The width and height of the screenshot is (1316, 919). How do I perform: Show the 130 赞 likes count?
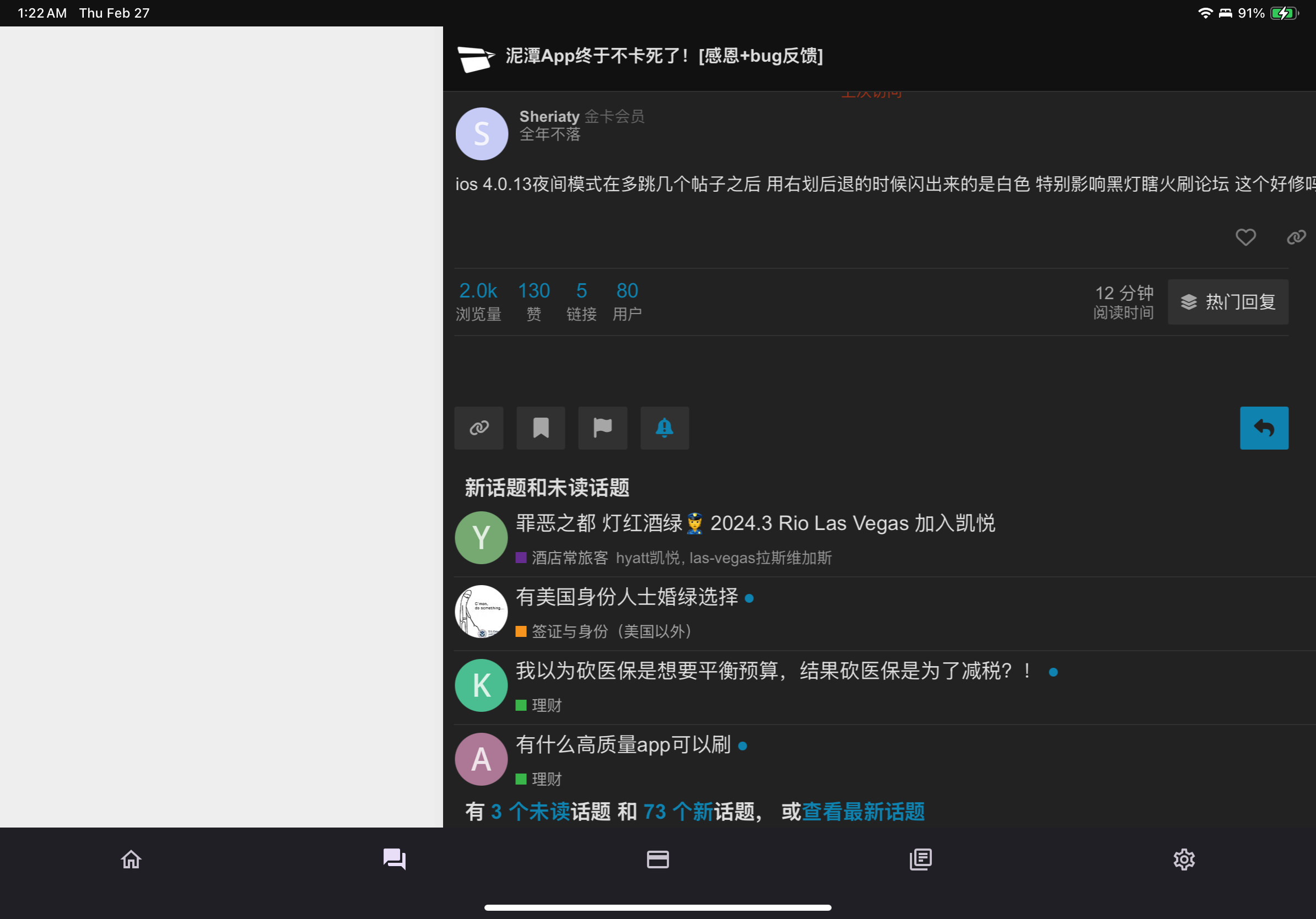coord(533,301)
